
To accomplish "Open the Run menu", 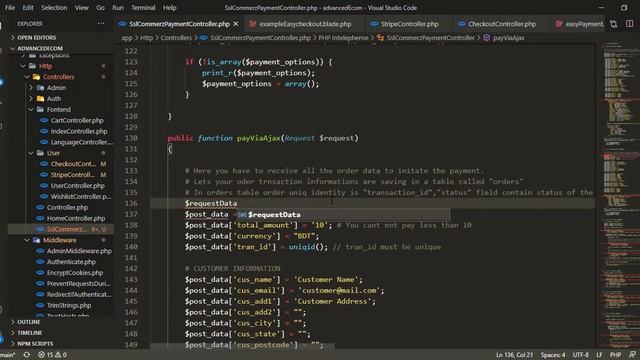I will point(118,7).
